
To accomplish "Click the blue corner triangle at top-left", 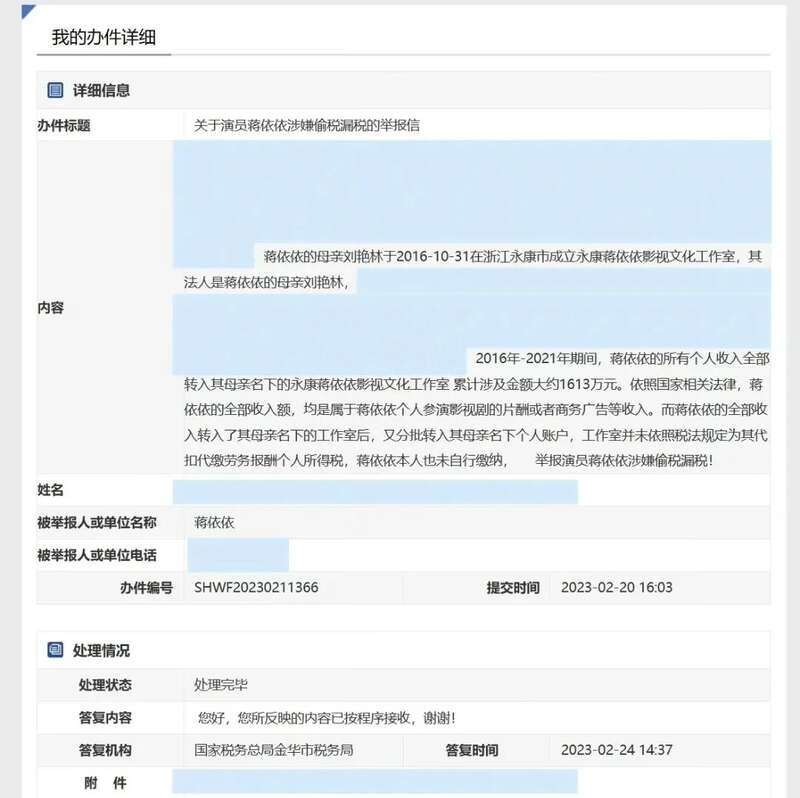I will click(x=29, y=12).
